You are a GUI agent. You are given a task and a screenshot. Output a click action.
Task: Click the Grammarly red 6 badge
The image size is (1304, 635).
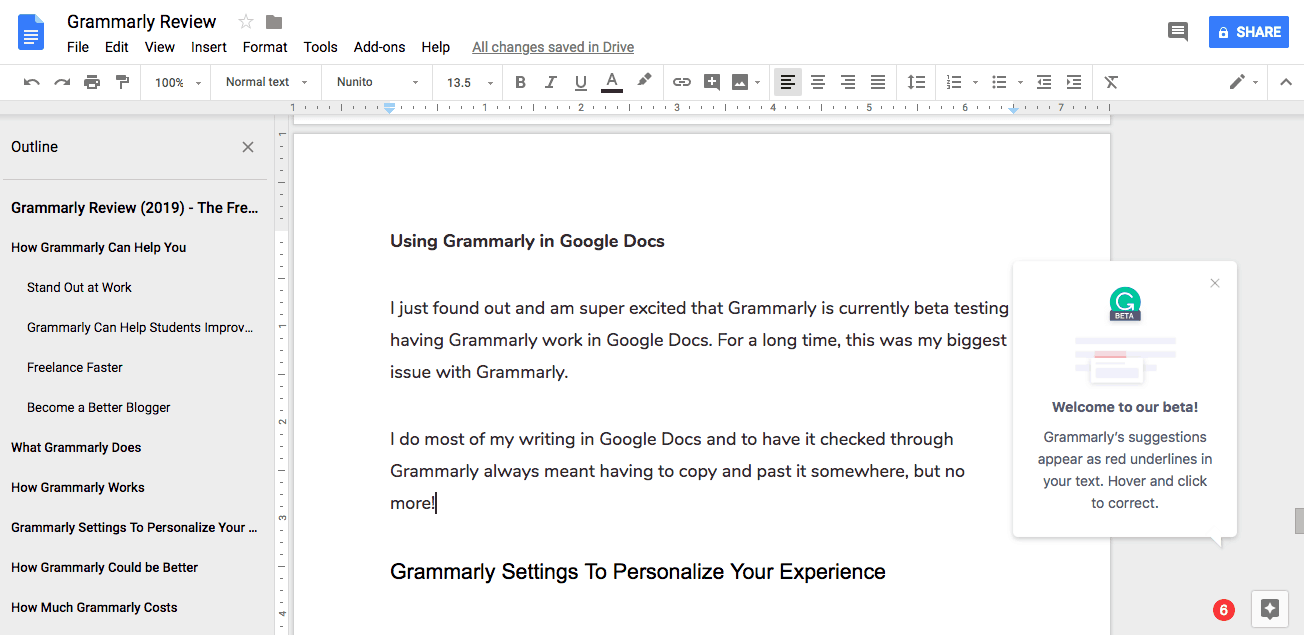click(x=1223, y=610)
